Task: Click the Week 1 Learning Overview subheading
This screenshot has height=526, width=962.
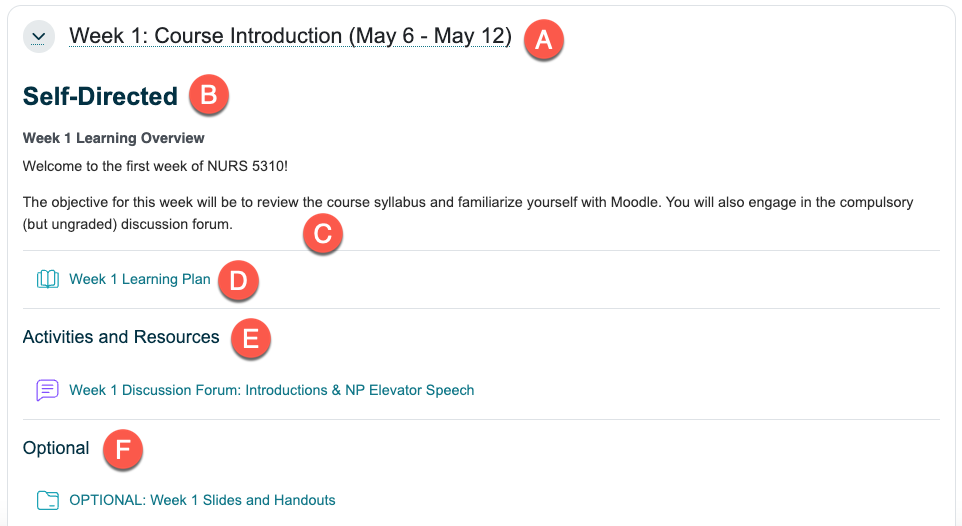Action: pyautogui.click(x=113, y=138)
